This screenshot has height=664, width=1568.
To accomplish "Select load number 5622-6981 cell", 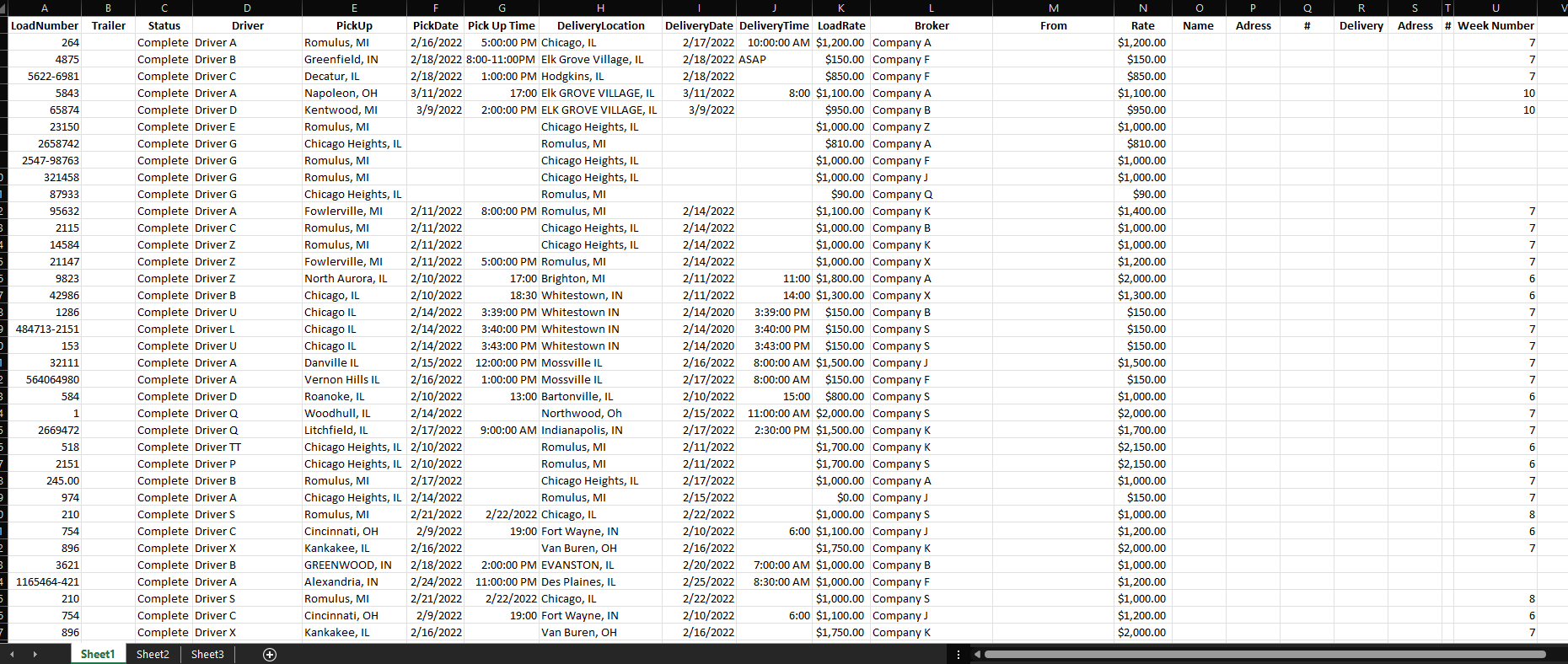I will click(x=45, y=76).
